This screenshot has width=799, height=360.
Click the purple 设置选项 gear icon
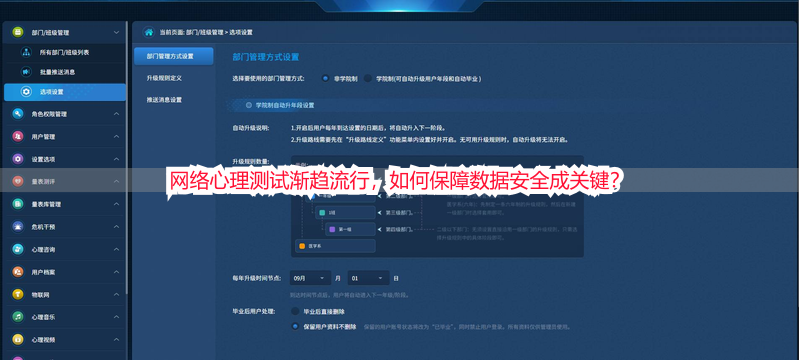(x=18, y=159)
